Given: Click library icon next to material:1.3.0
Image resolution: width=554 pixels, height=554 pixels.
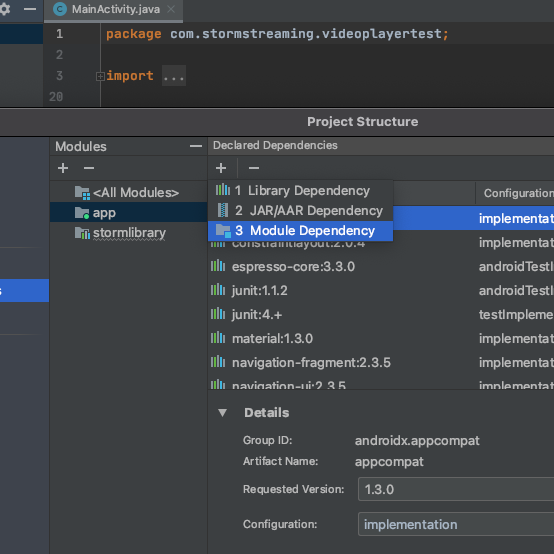Looking at the screenshot, I should click(218, 338).
